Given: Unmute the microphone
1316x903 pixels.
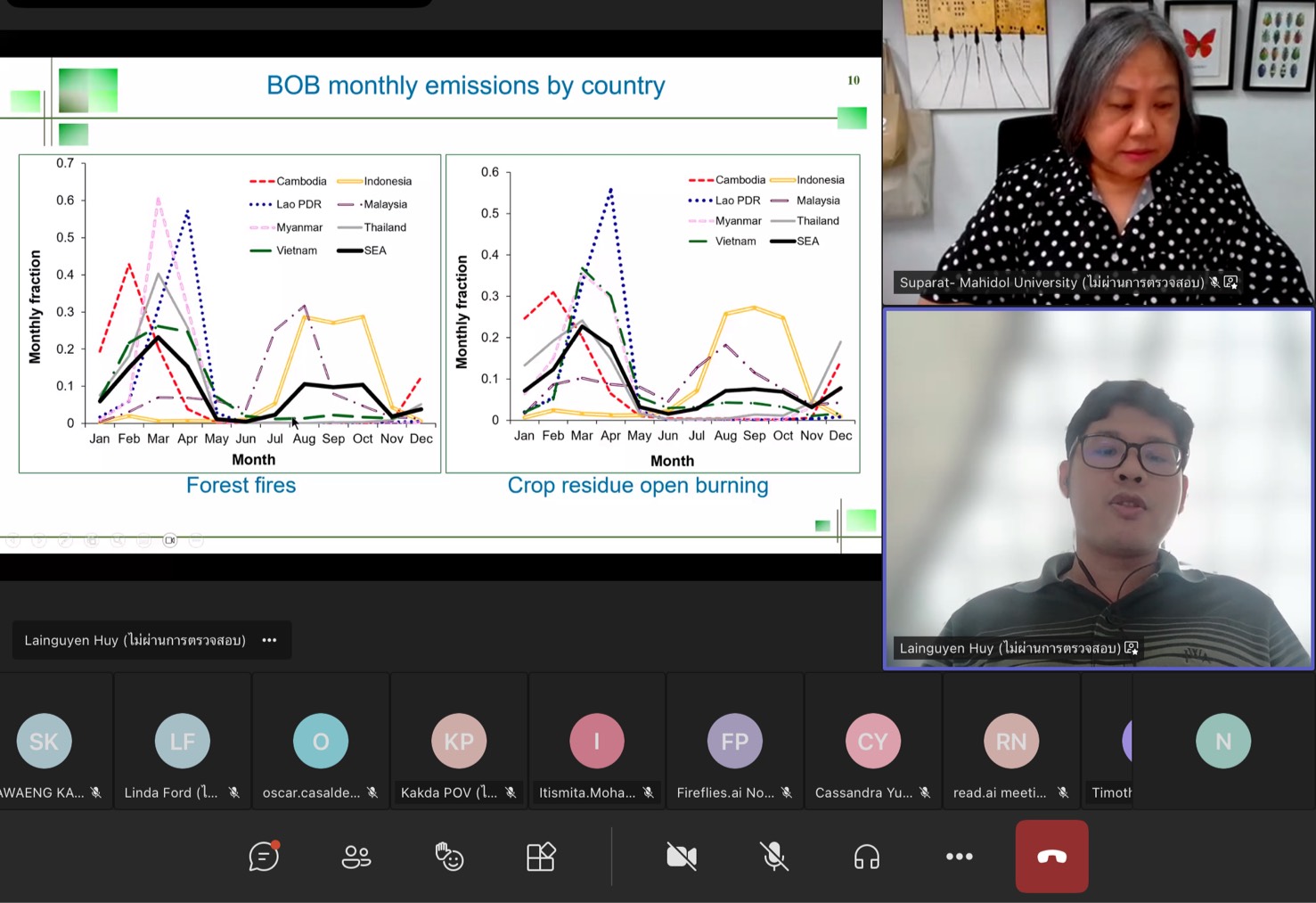Looking at the screenshot, I should (774, 857).
